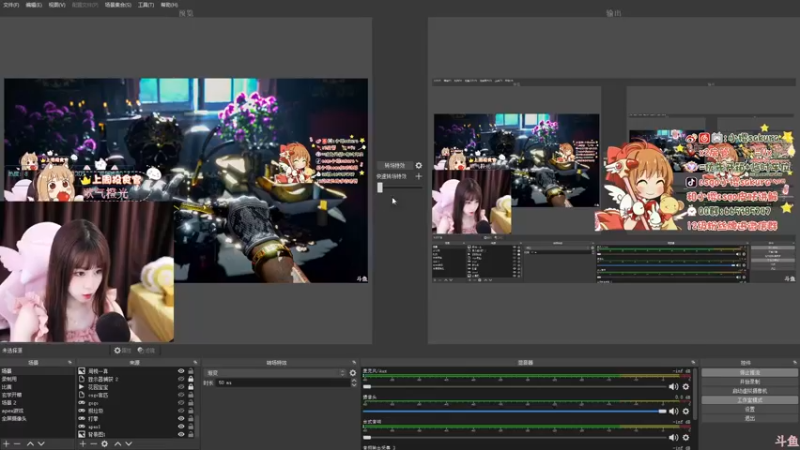The height and width of the screenshot is (450, 800).
Task: Toggle lock on first source row
Action: tap(190, 371)
